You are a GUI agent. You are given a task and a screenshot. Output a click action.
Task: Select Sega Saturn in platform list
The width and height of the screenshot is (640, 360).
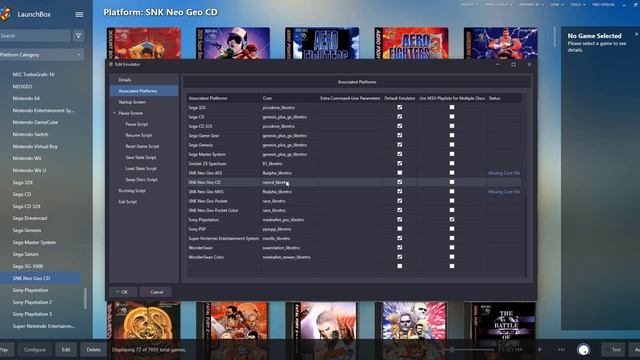25,254
